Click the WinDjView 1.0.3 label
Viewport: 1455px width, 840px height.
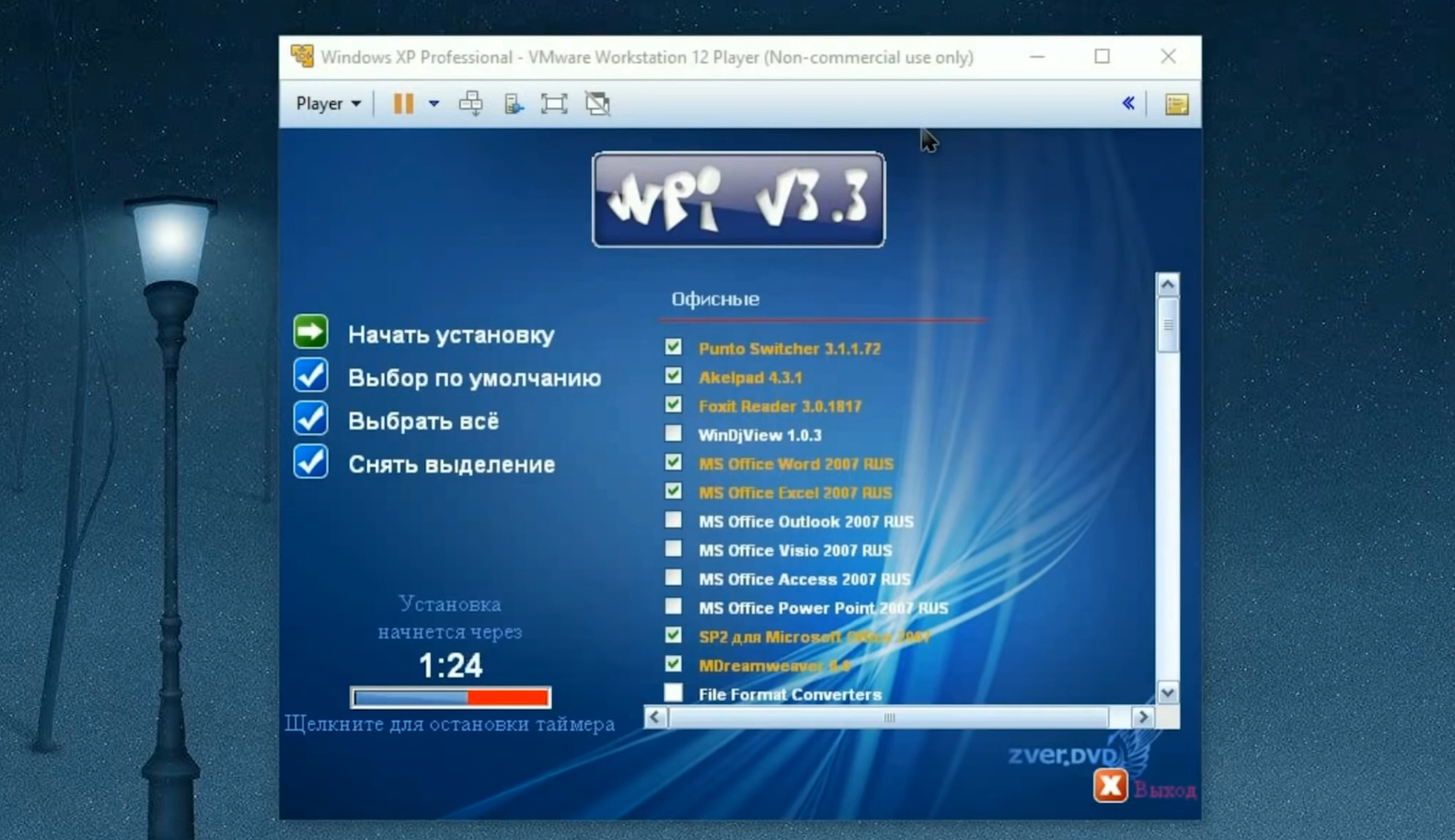pyautogui.click(x=760, y=435)
